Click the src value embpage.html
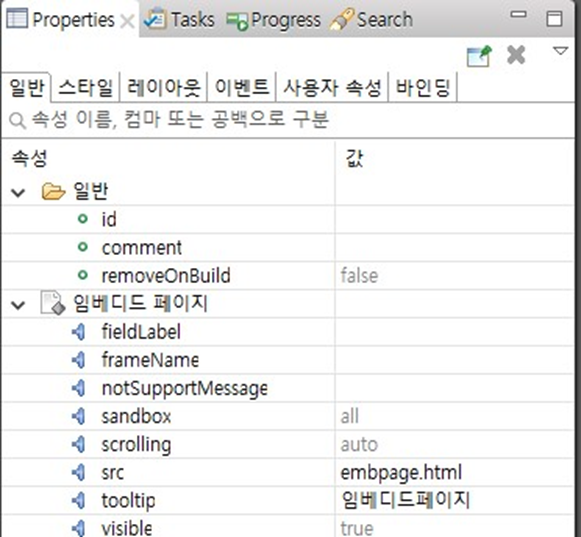This screenshot has width=581, height=537. click(x=401, y=473)
